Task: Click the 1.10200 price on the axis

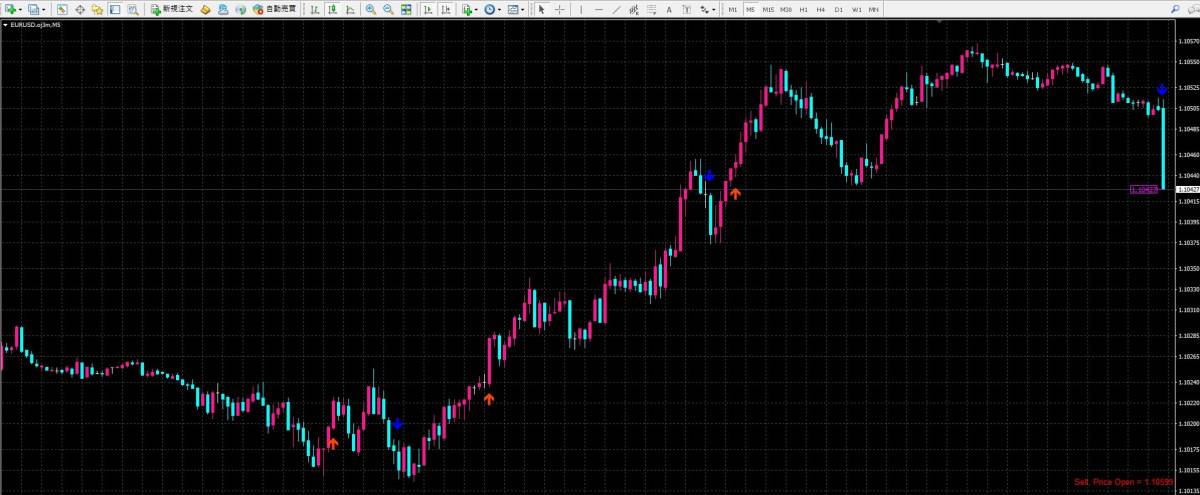Action: (1189, 424)
